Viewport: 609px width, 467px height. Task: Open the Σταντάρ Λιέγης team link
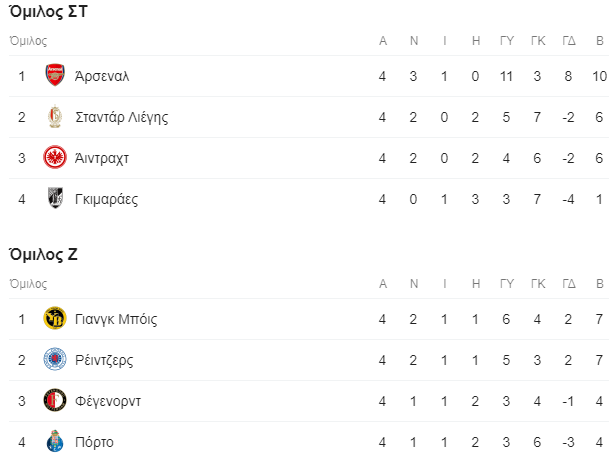pyautogui.click(x=122, y=117)
